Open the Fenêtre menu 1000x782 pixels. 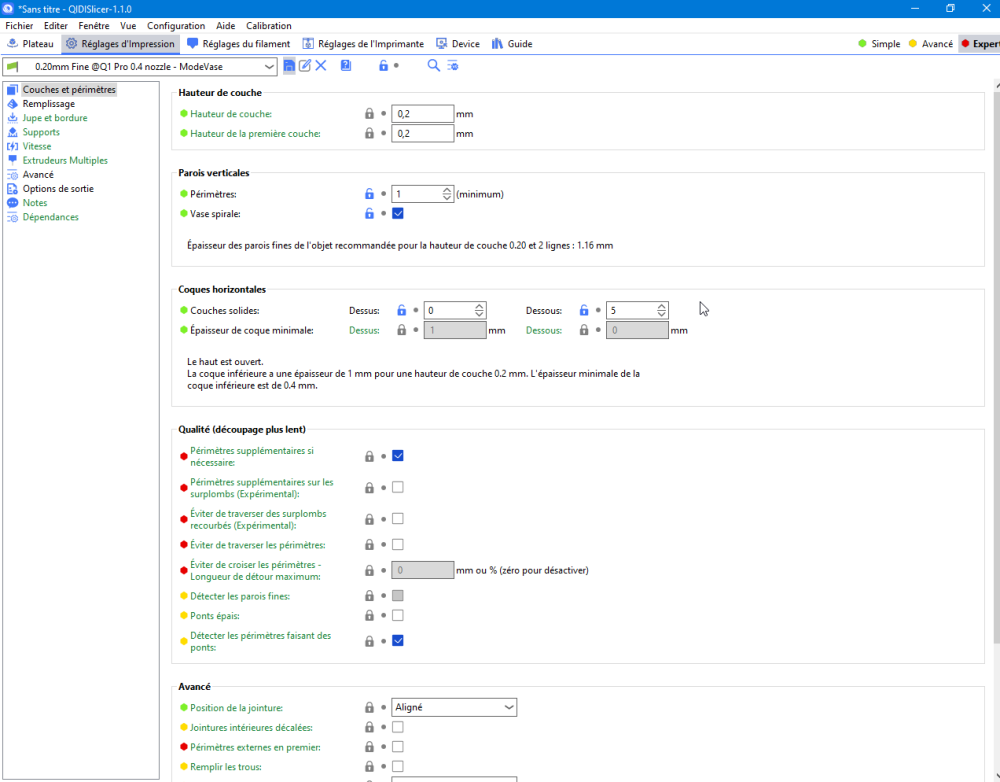click(x=94, y=26)
